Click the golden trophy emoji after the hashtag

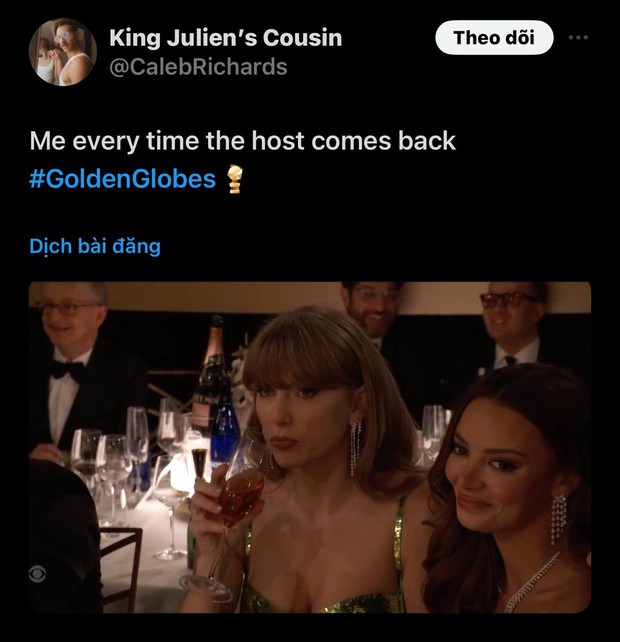tap(234, 179)
